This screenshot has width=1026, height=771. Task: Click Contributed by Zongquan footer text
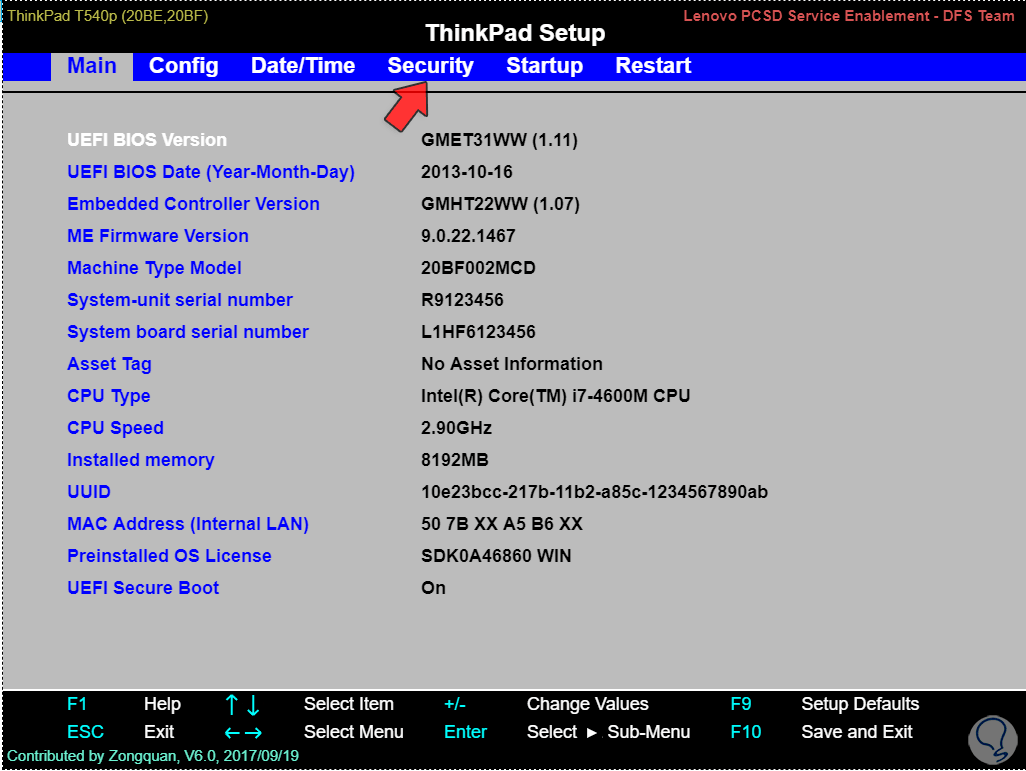point(152,757)
